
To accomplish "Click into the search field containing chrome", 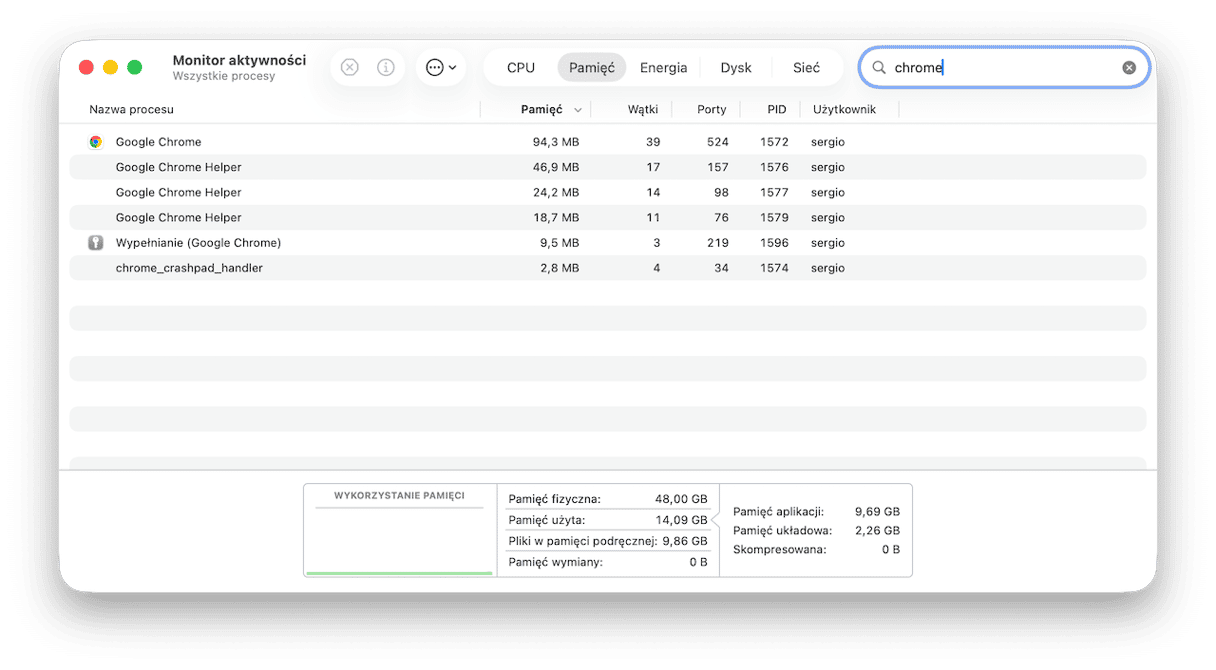I will coord(1004,68).
